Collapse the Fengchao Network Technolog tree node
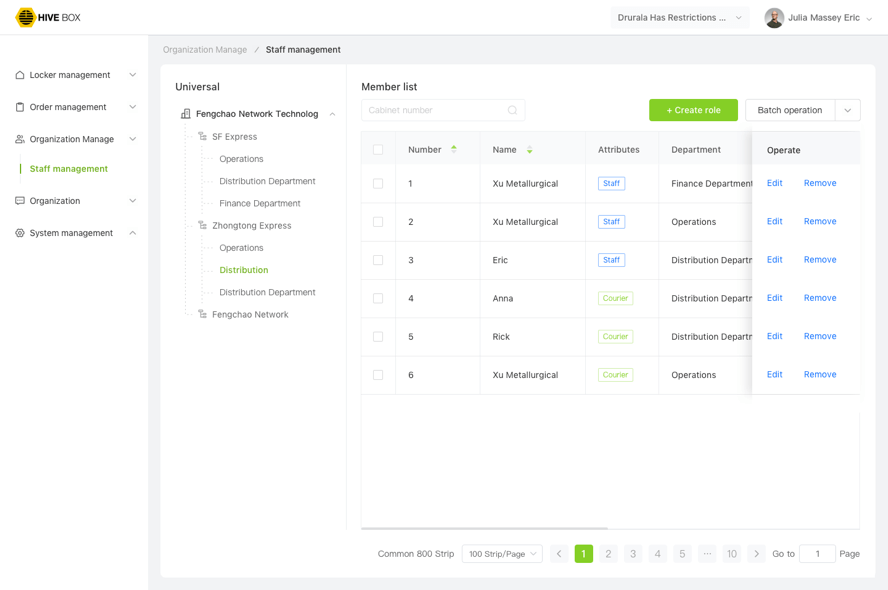888x590 pixels. [x=332, y=114]
